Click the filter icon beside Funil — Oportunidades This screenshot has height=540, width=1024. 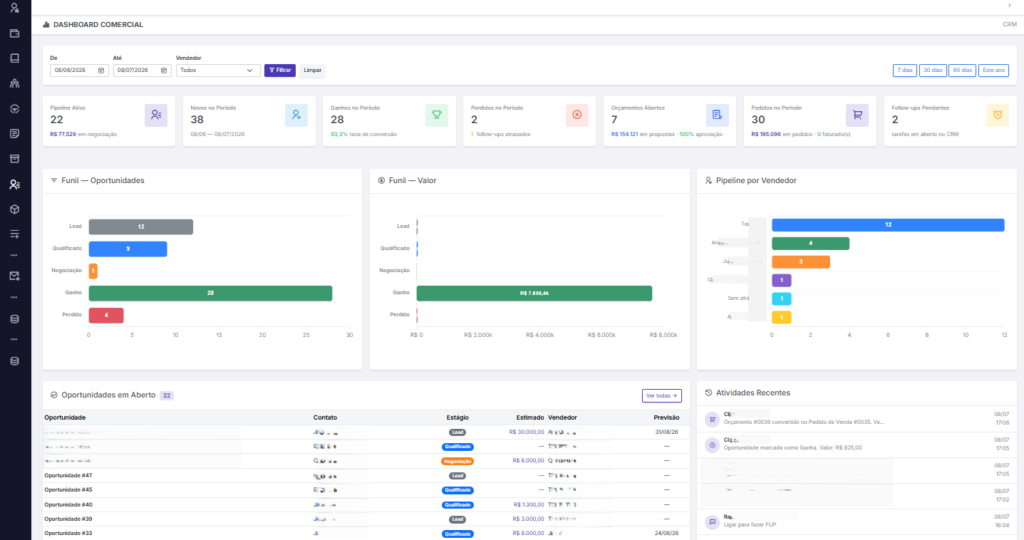(x=54, y=181)
